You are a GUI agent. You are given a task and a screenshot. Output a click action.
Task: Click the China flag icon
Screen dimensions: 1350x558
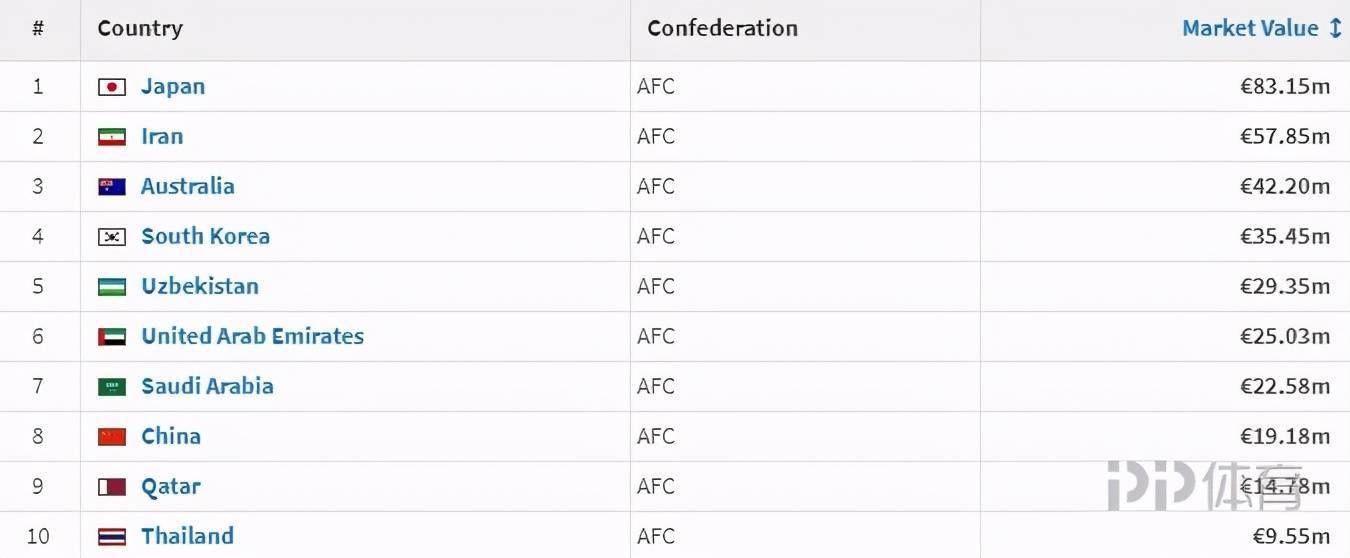pyautogui.click(x=112, y=437)
